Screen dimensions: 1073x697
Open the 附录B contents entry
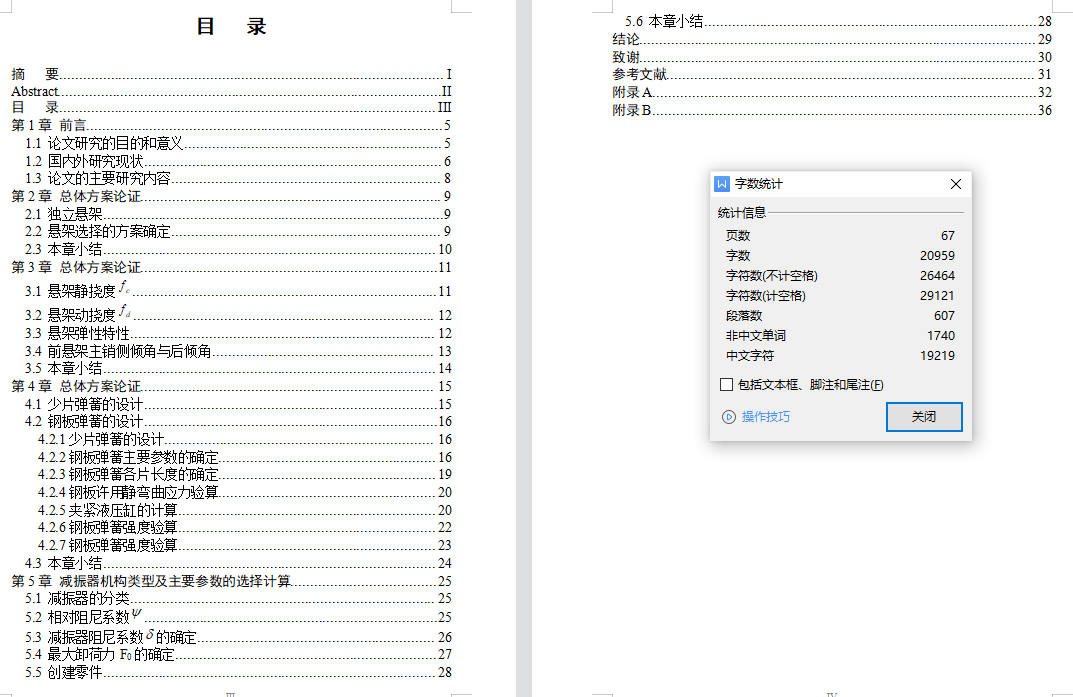coord(632,110)
